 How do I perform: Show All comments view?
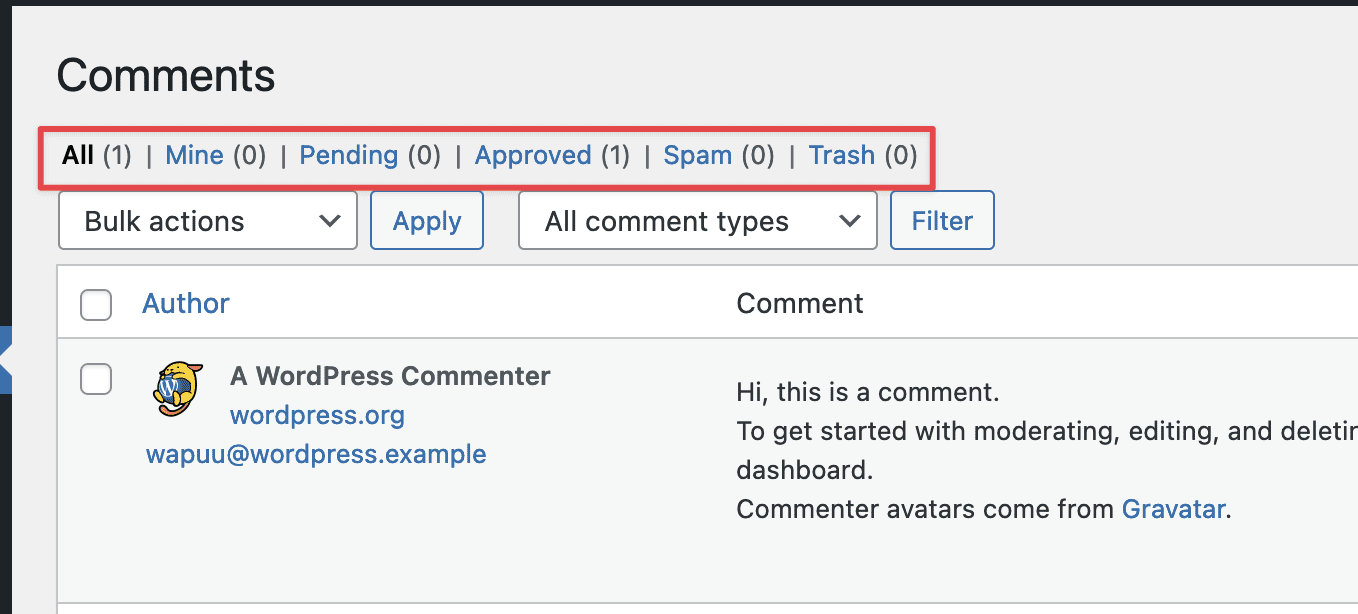click(x=78, y=156)
